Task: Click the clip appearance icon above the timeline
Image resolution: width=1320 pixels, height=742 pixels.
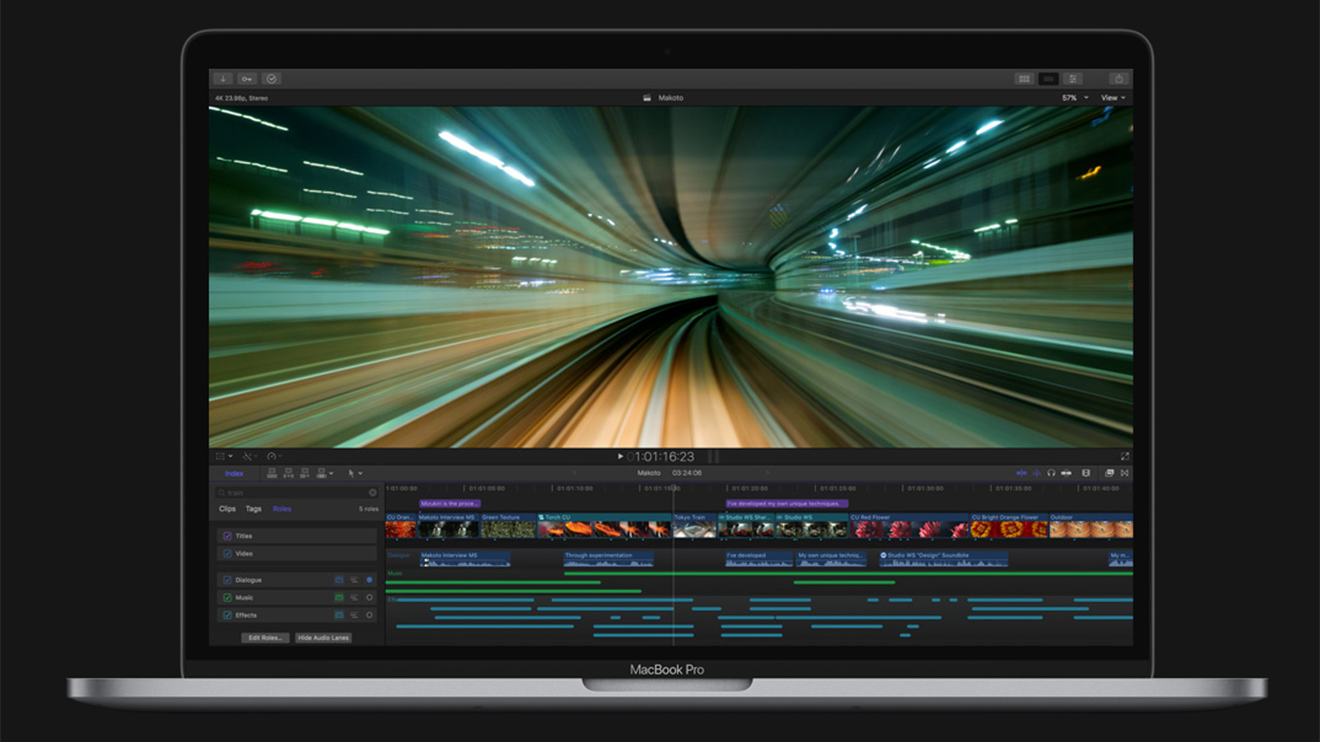Action: point(1109,472)
